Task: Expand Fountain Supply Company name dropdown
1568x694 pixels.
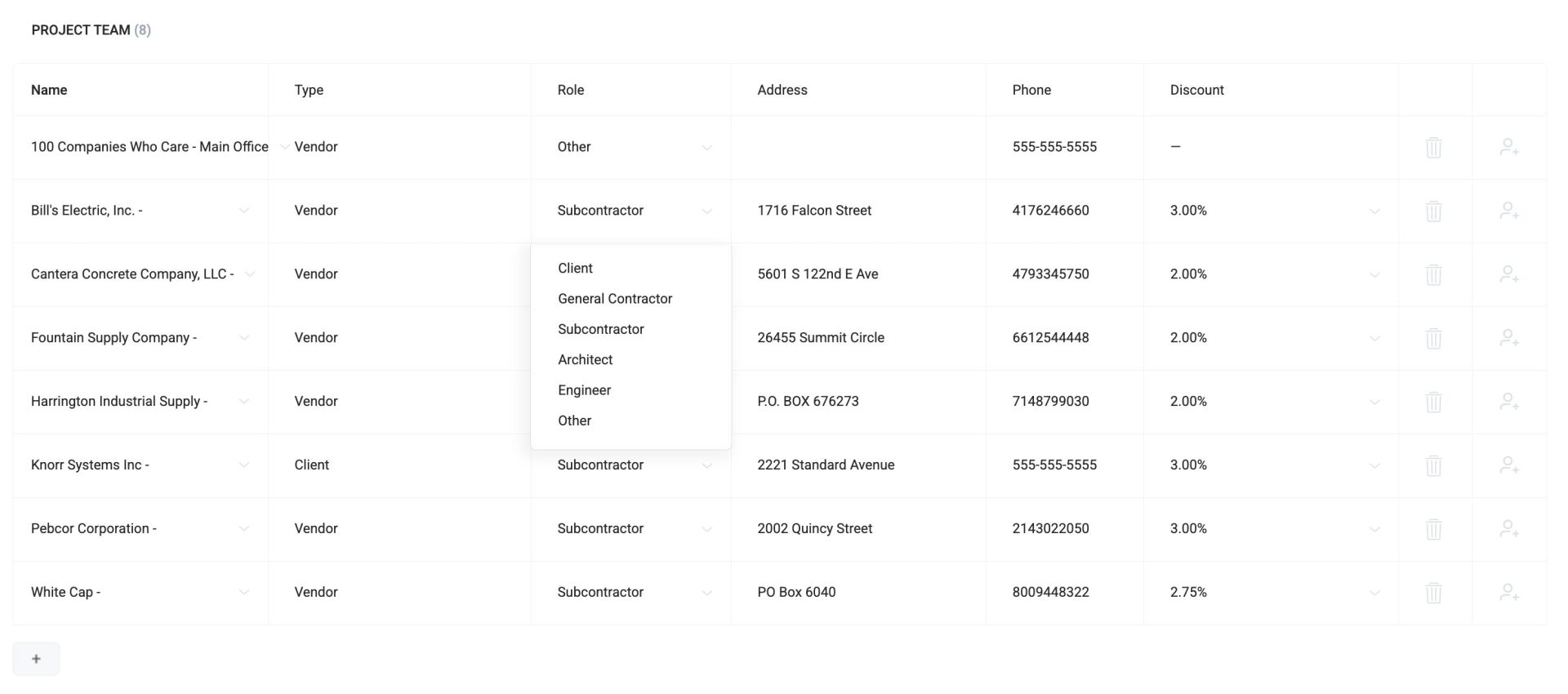Action: pyautogui.click(x=243, y=338)
